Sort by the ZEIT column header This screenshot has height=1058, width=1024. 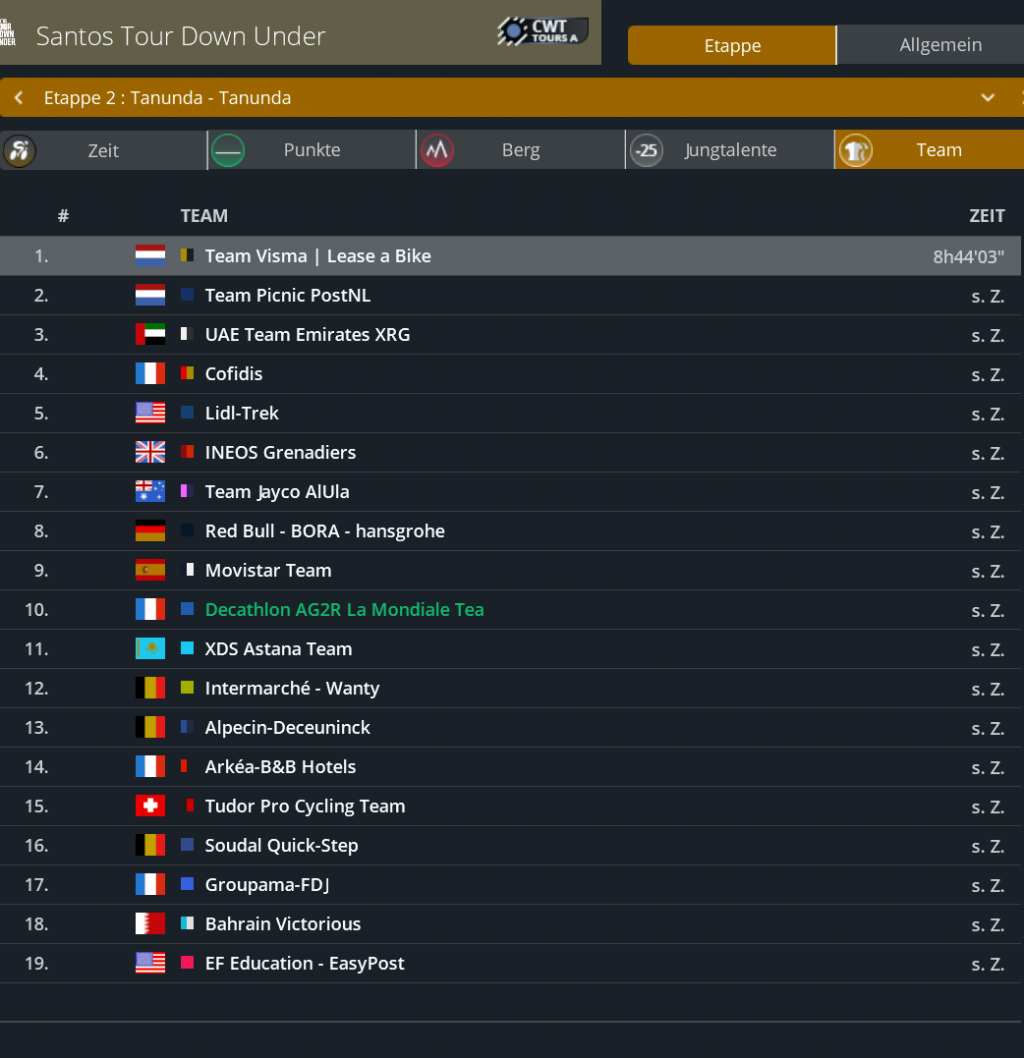click(986, 216)
